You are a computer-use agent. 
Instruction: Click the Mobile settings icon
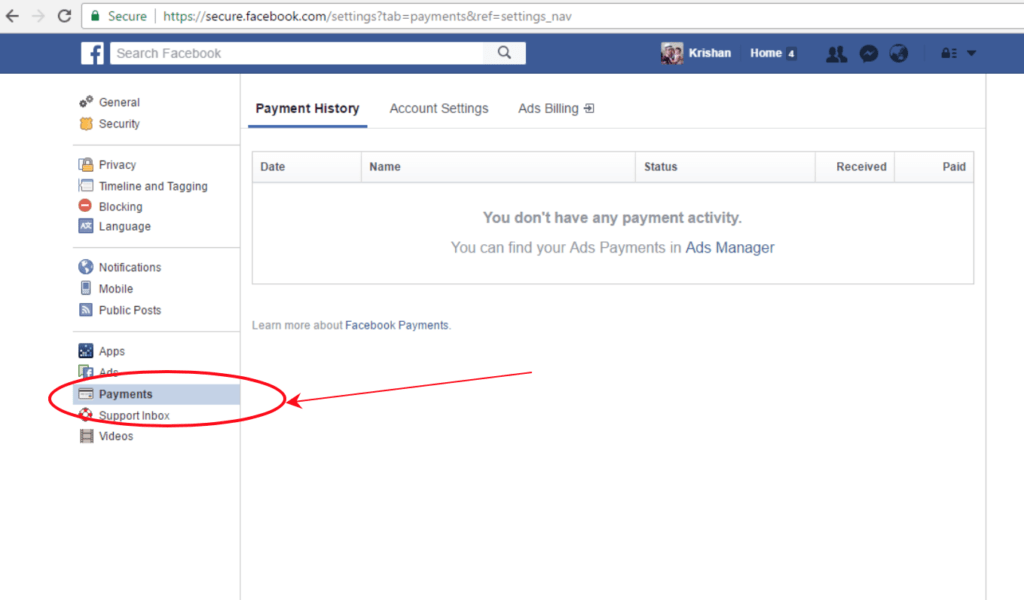pyautogui.click(x=88, y=288)
